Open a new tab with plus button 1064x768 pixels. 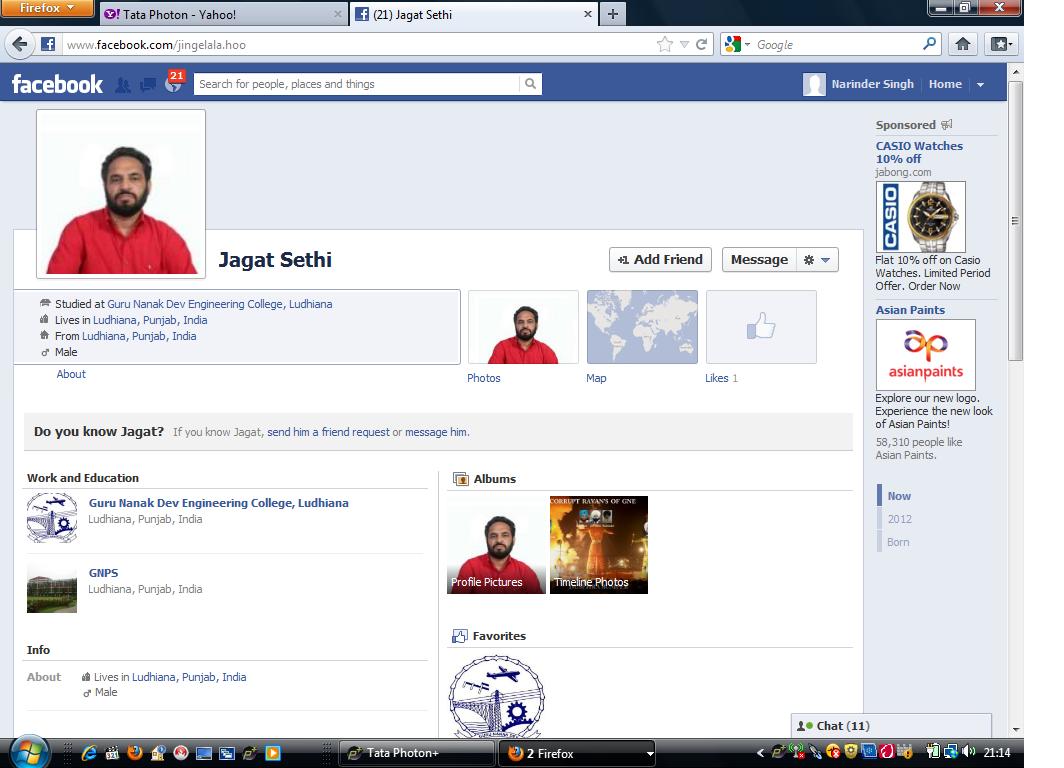click(x=613, y=14)
